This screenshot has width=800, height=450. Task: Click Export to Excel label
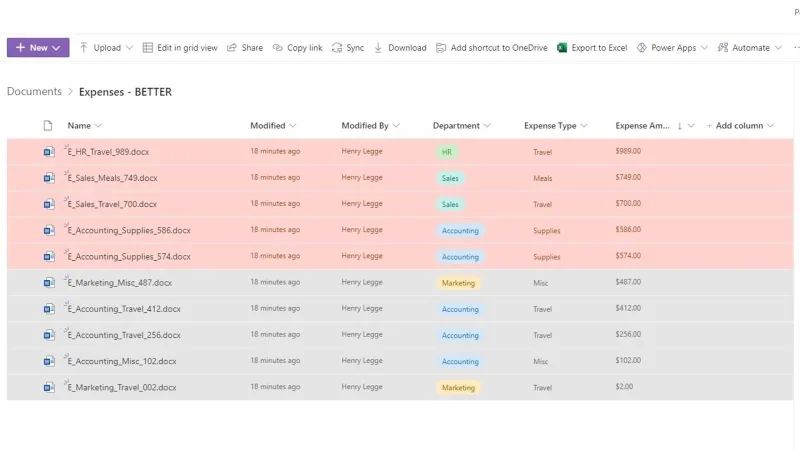(x=599, y=47)
